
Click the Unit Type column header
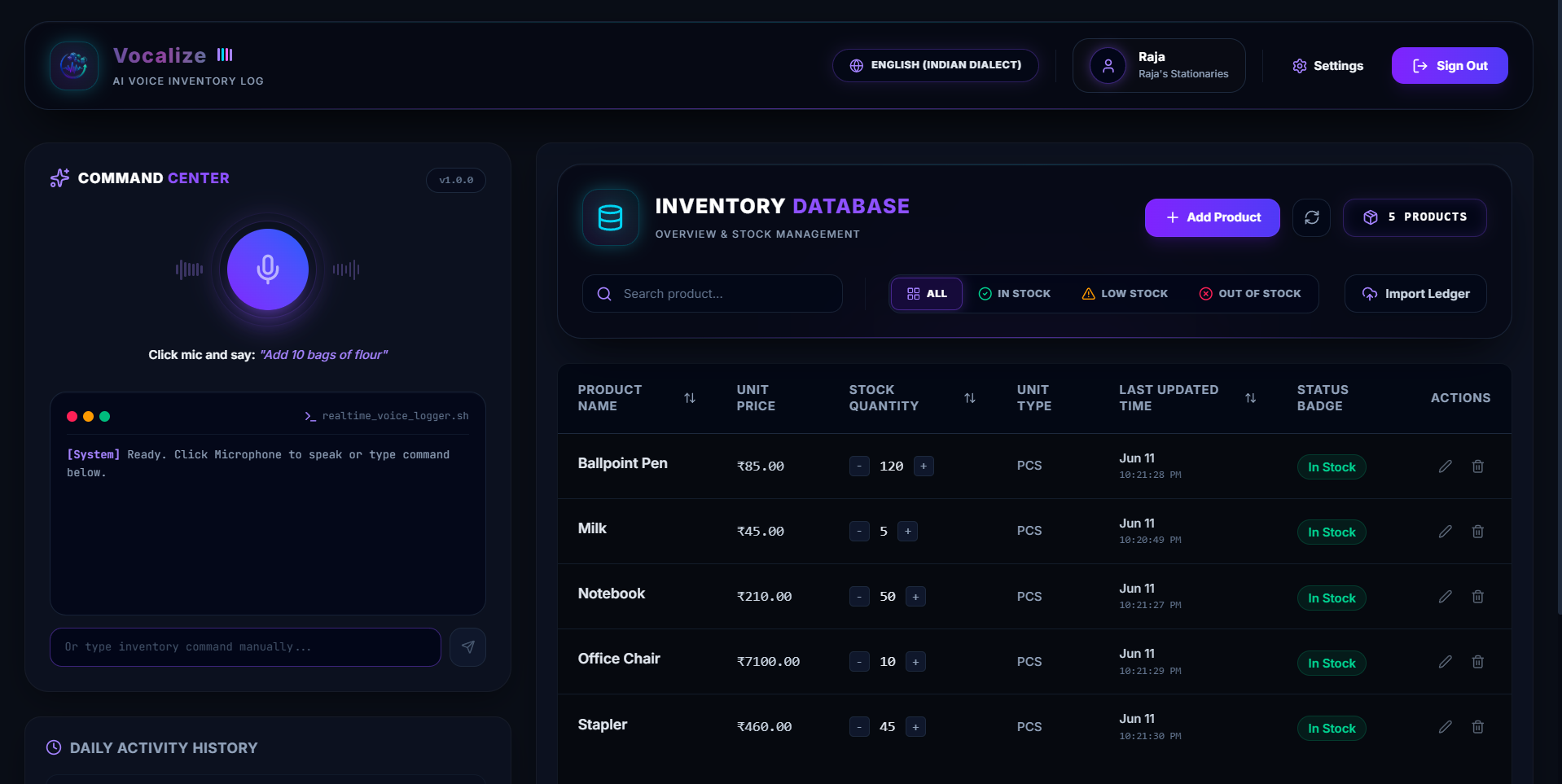click(1033, 398)
